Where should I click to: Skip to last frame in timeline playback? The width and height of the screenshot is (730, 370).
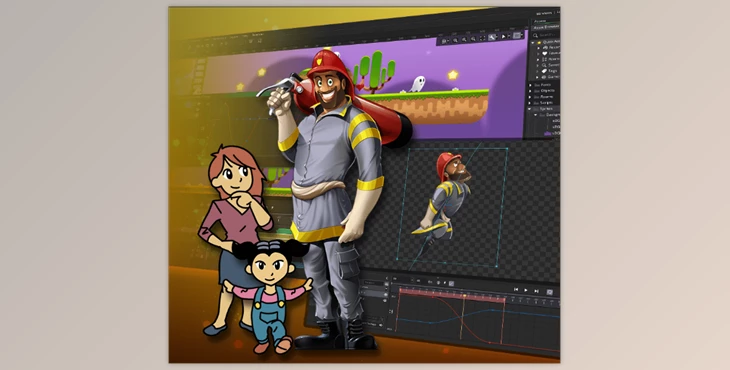coord(536,291)
